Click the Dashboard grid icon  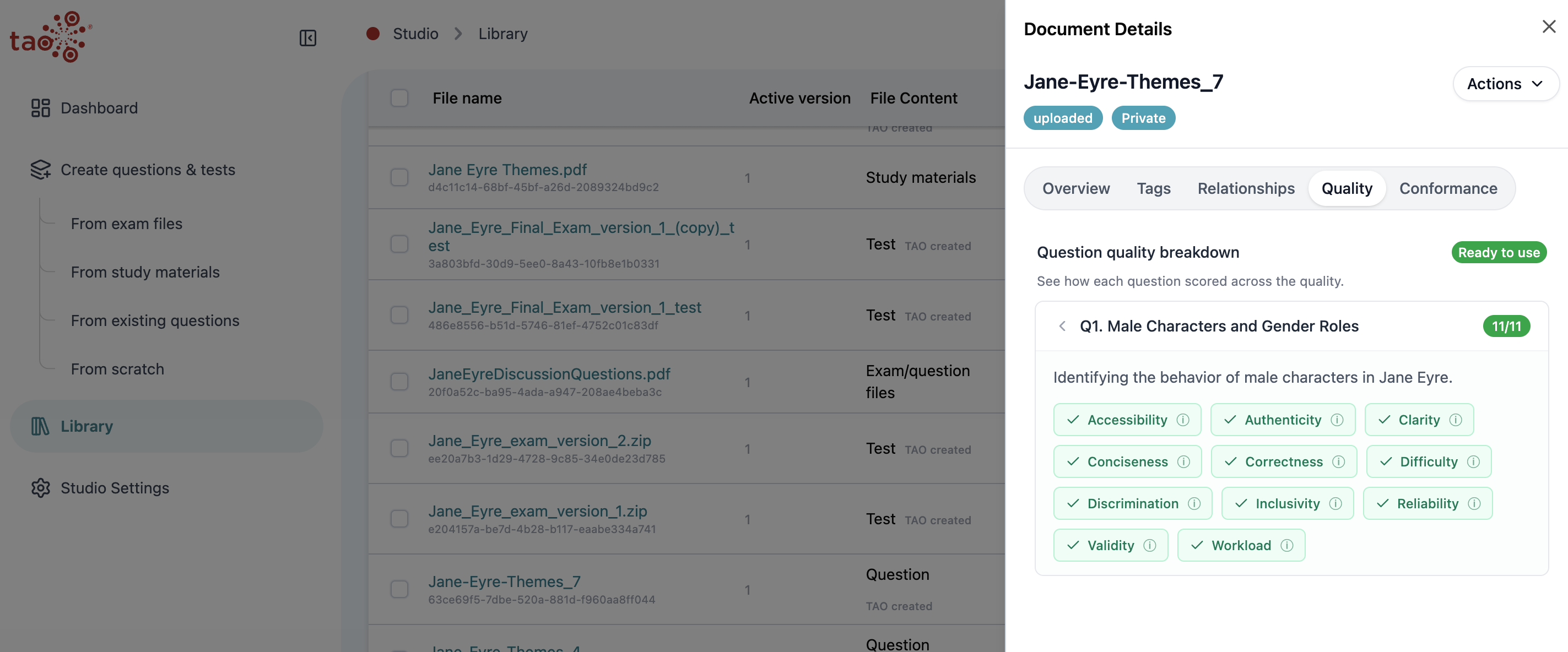[40, 107]
